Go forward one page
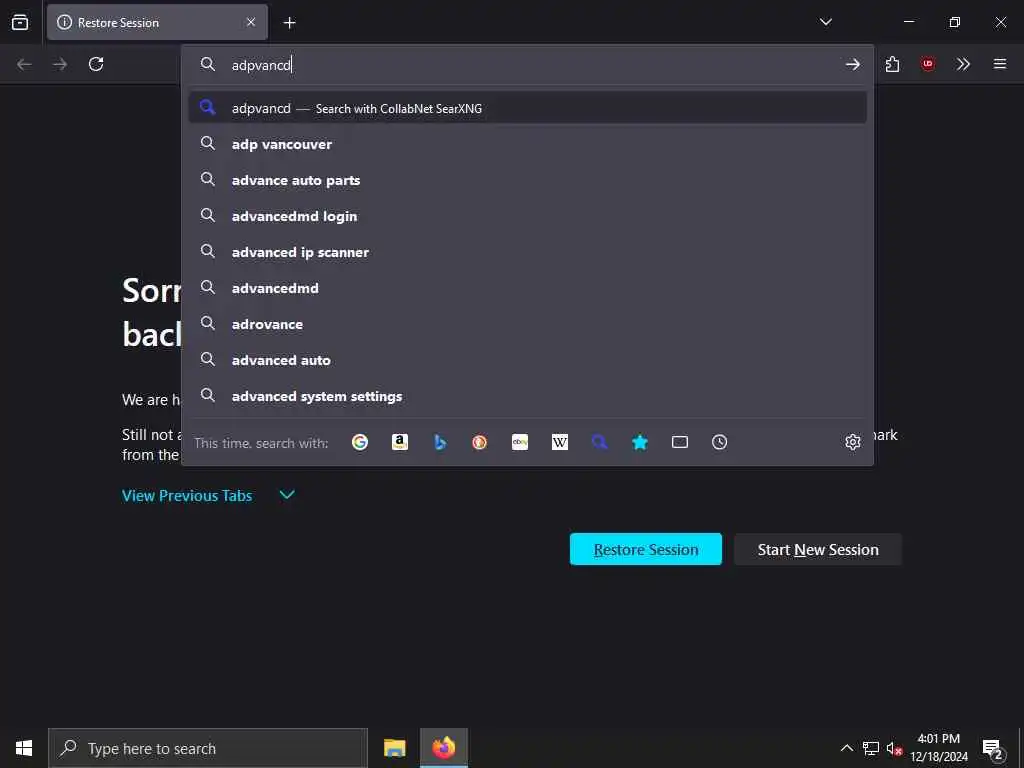This screenshot has width=1024, height=768. tap(60, 64)
